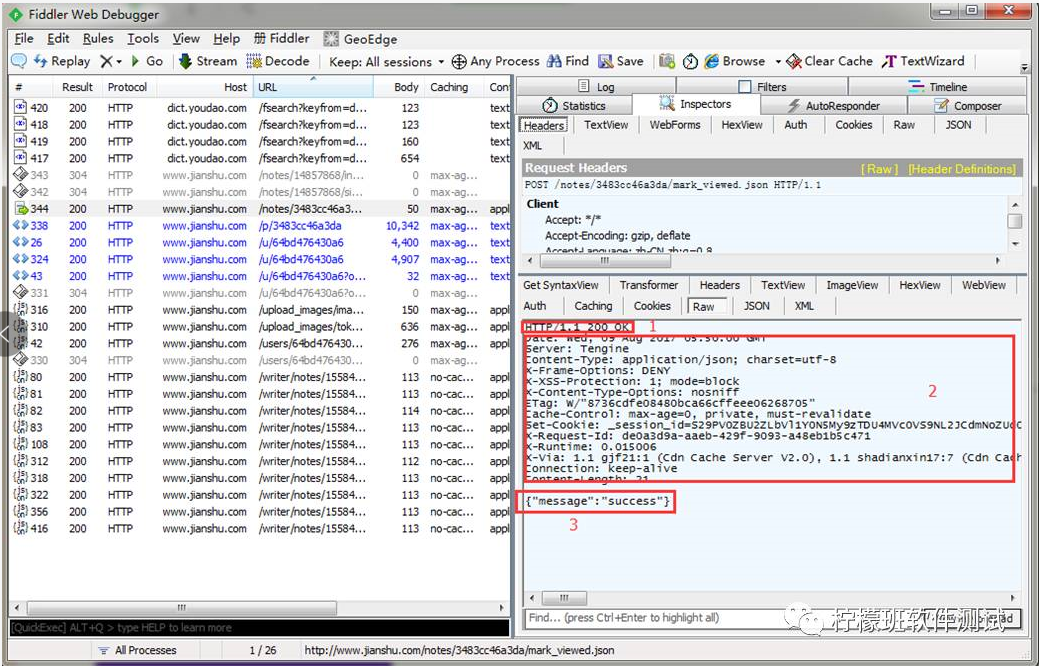
Task: Toggle Decode mode
Action: tap(278, 62)
